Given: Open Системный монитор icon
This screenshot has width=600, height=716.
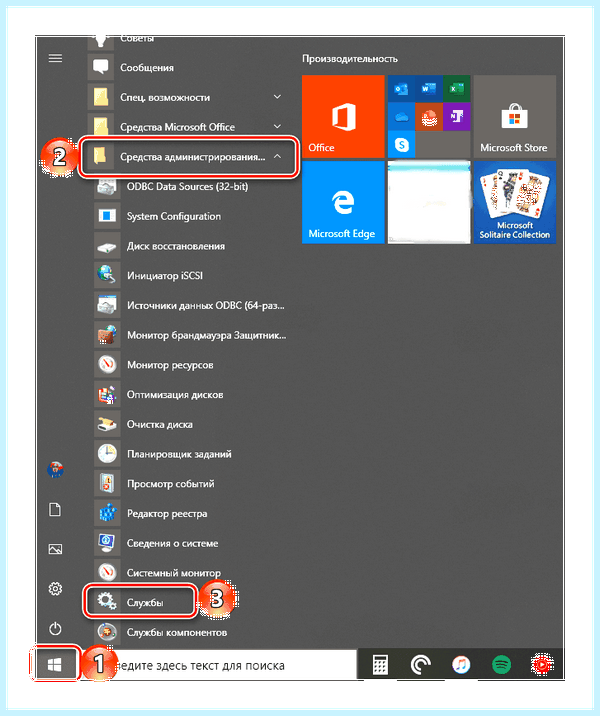Looking at the screenshot, I should coord(107,573).
